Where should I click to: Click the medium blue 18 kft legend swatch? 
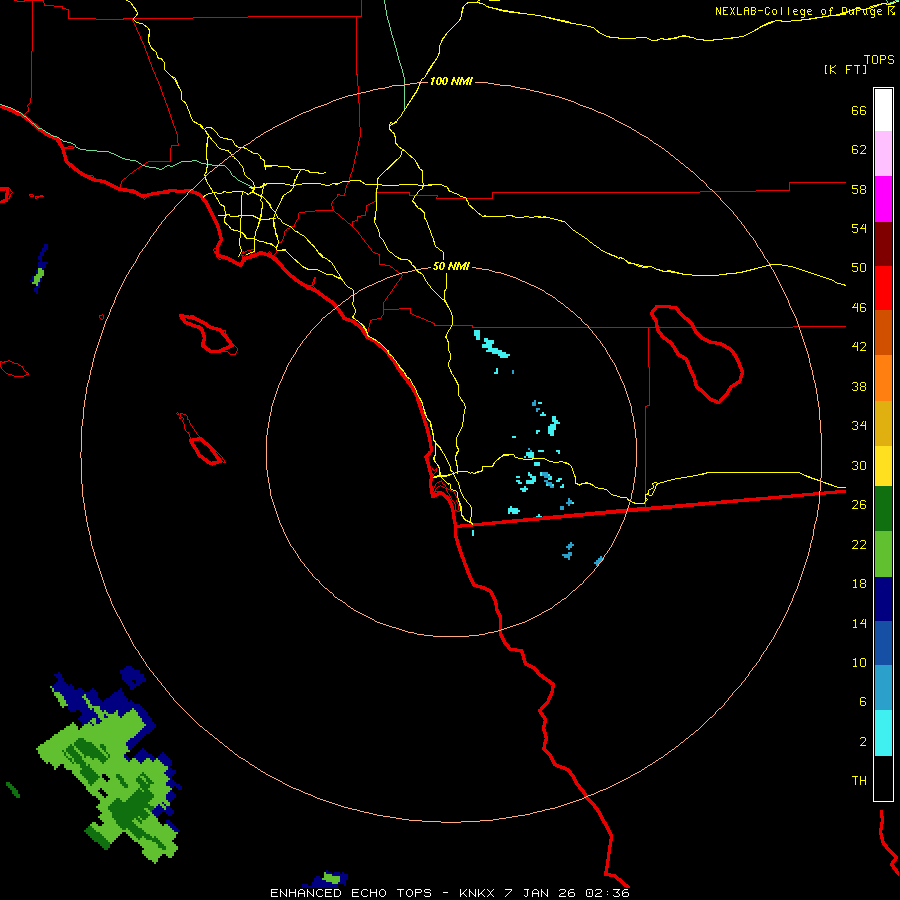click(x=883, y=643)
